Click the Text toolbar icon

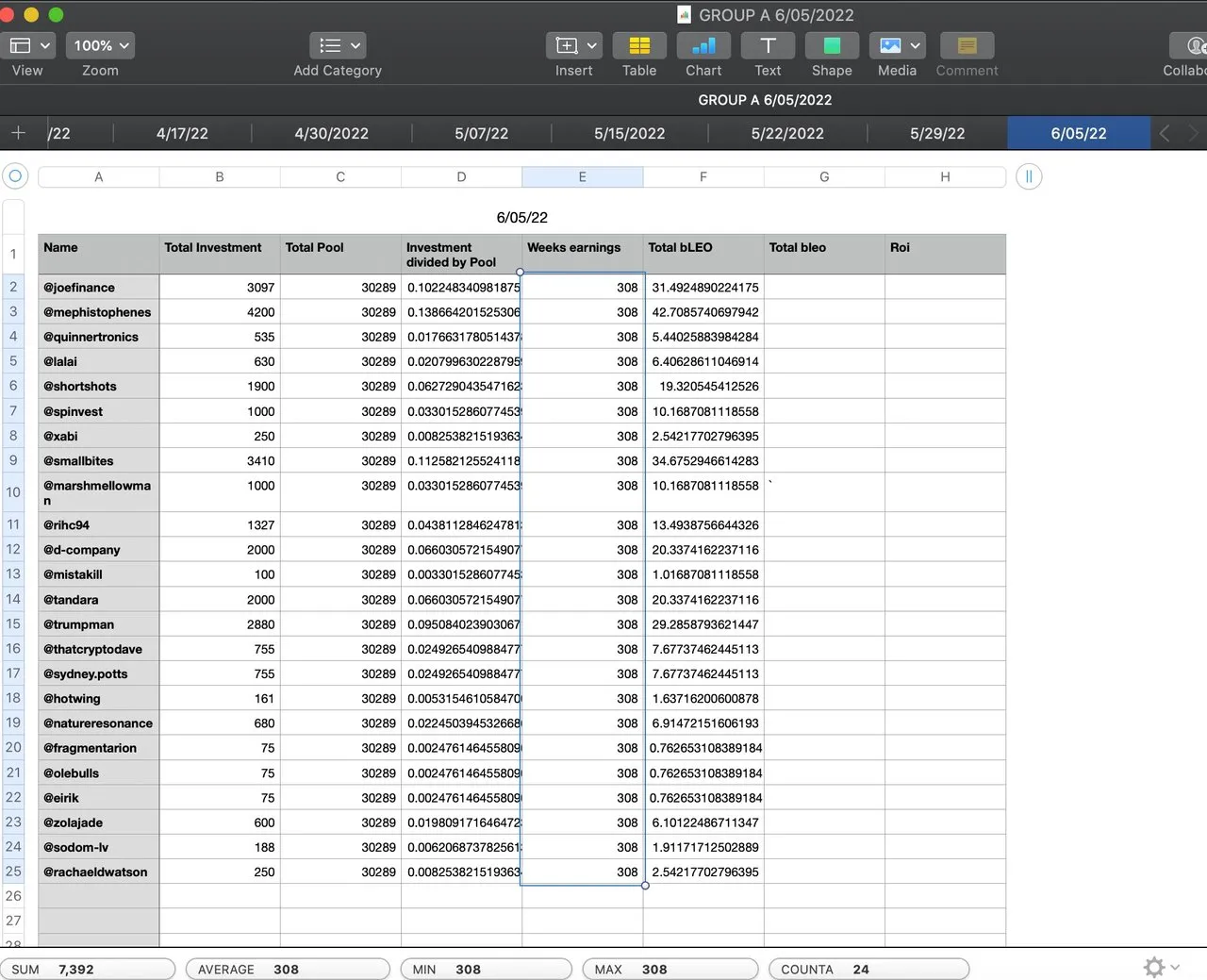pyautogui.click(x=768, y=45)
